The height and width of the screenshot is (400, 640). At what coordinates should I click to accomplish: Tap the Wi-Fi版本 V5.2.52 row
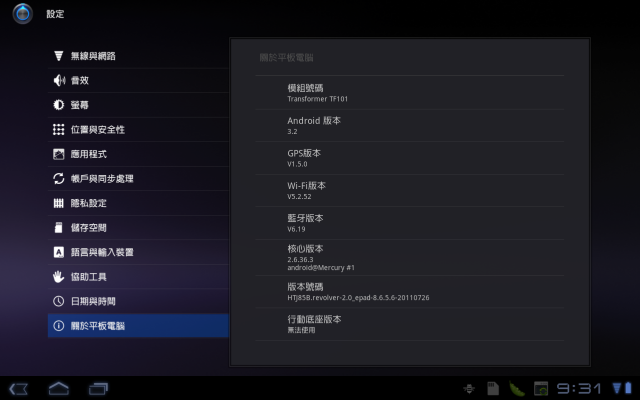click(x=409, y=191)
